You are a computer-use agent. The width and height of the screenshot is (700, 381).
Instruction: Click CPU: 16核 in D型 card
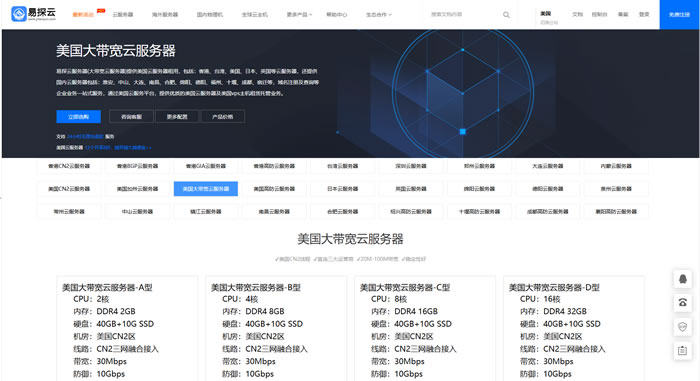pyautogui.click(x=540, y=299)
